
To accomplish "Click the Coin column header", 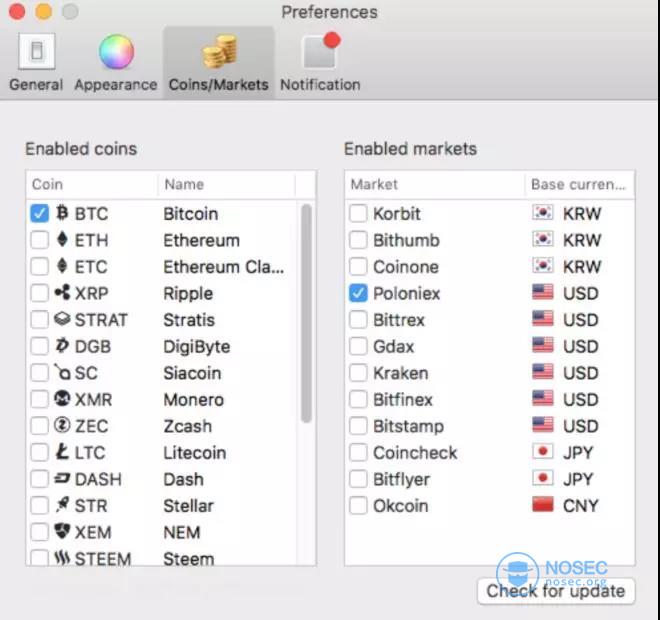I will point(92,184).
